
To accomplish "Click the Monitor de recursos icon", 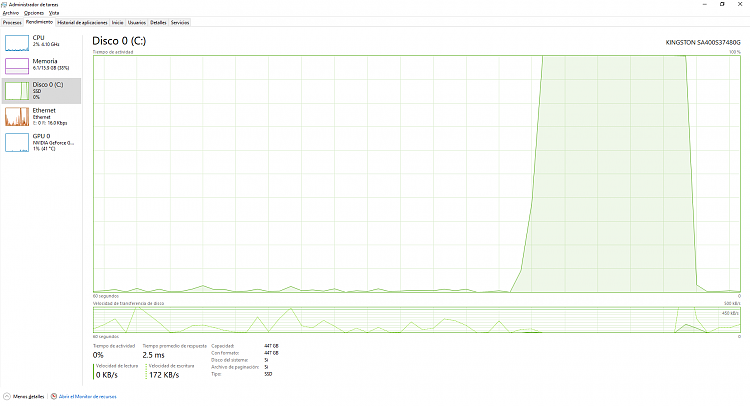I will point(54,396).
